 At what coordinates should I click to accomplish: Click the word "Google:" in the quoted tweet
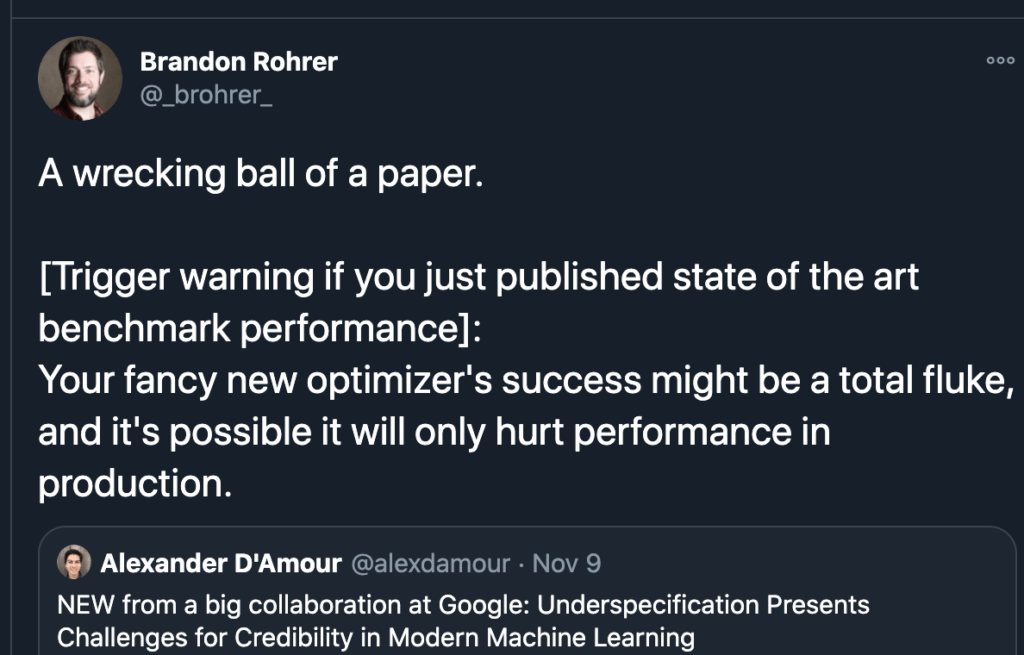(x=484, y=605)
